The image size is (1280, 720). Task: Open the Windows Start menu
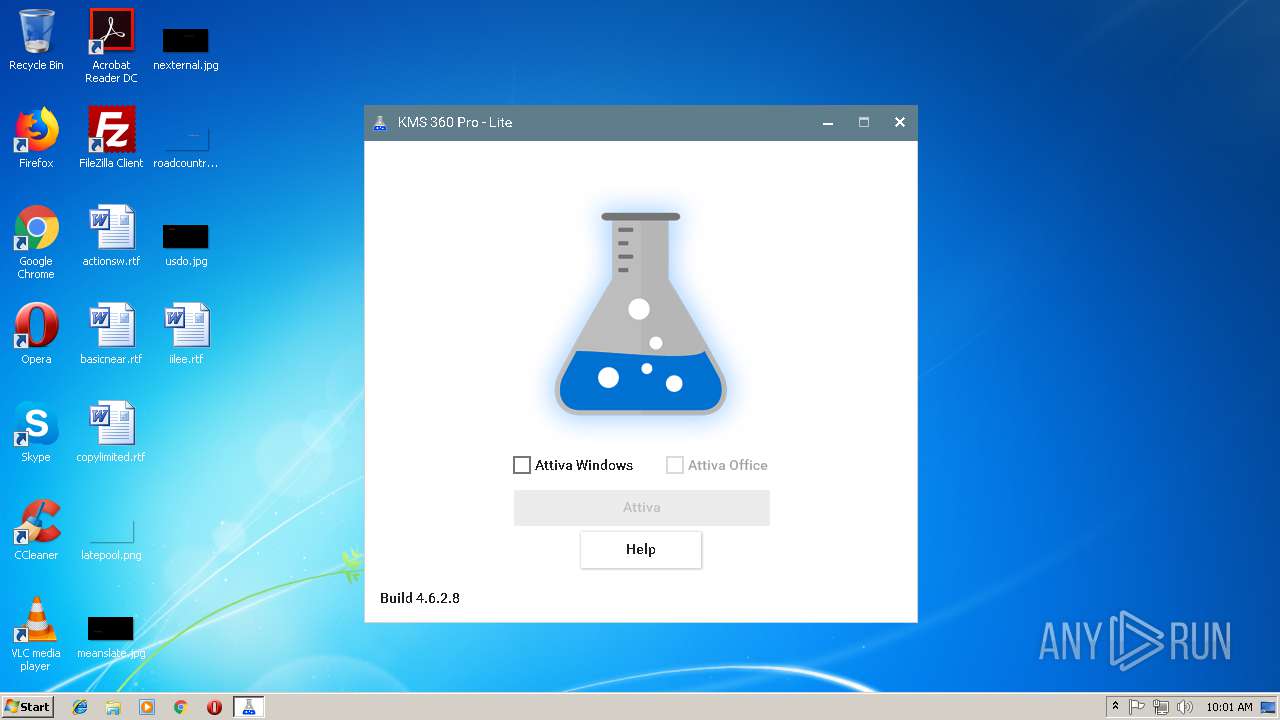pyautogui.click(x=27, y=707)
